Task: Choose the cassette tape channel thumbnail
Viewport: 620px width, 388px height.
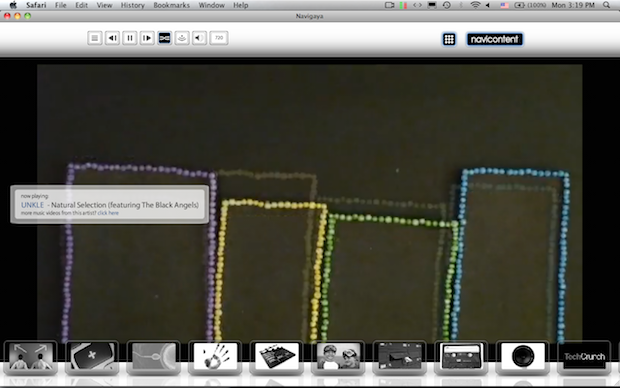Action: pos(461,357)
